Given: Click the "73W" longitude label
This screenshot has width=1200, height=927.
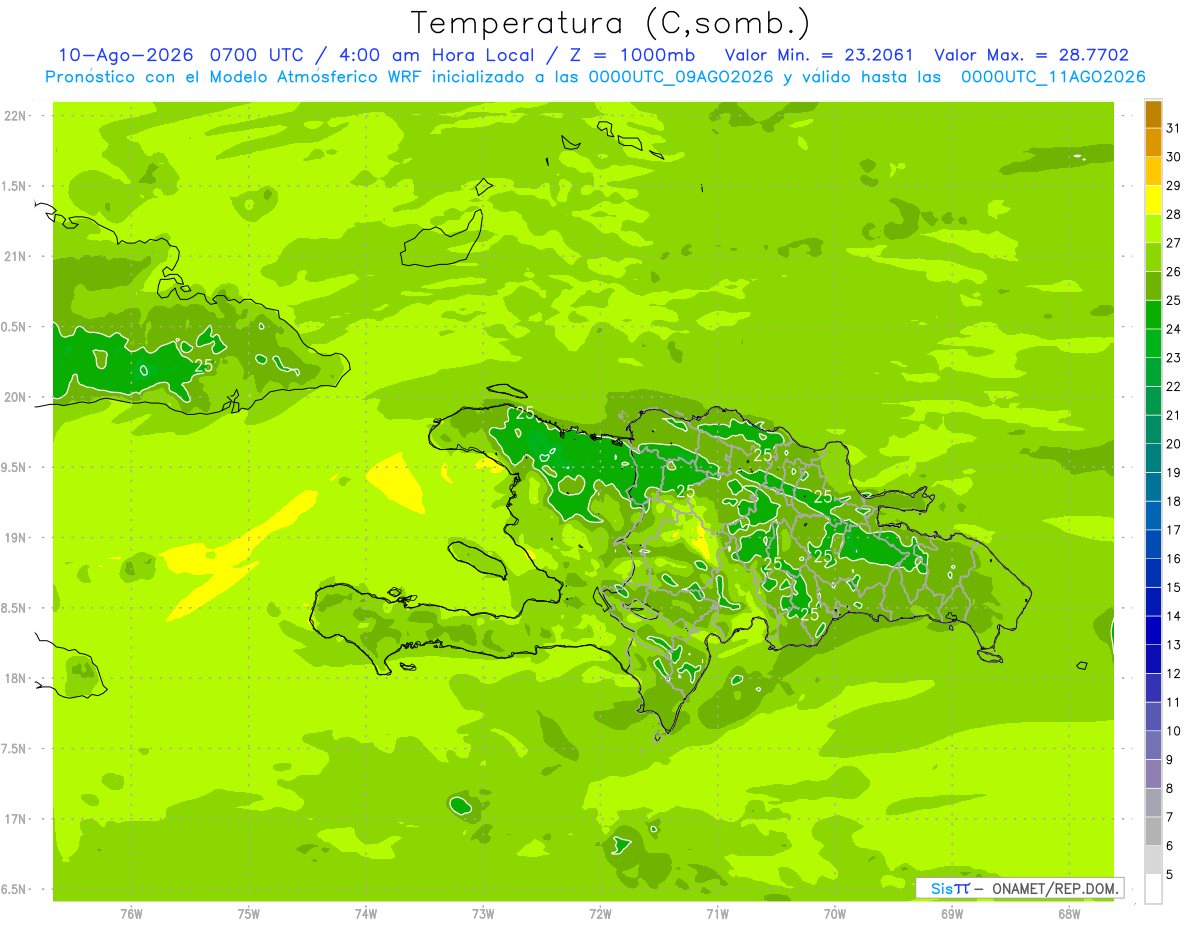Looking at the screenshot, I should point(483,914).
